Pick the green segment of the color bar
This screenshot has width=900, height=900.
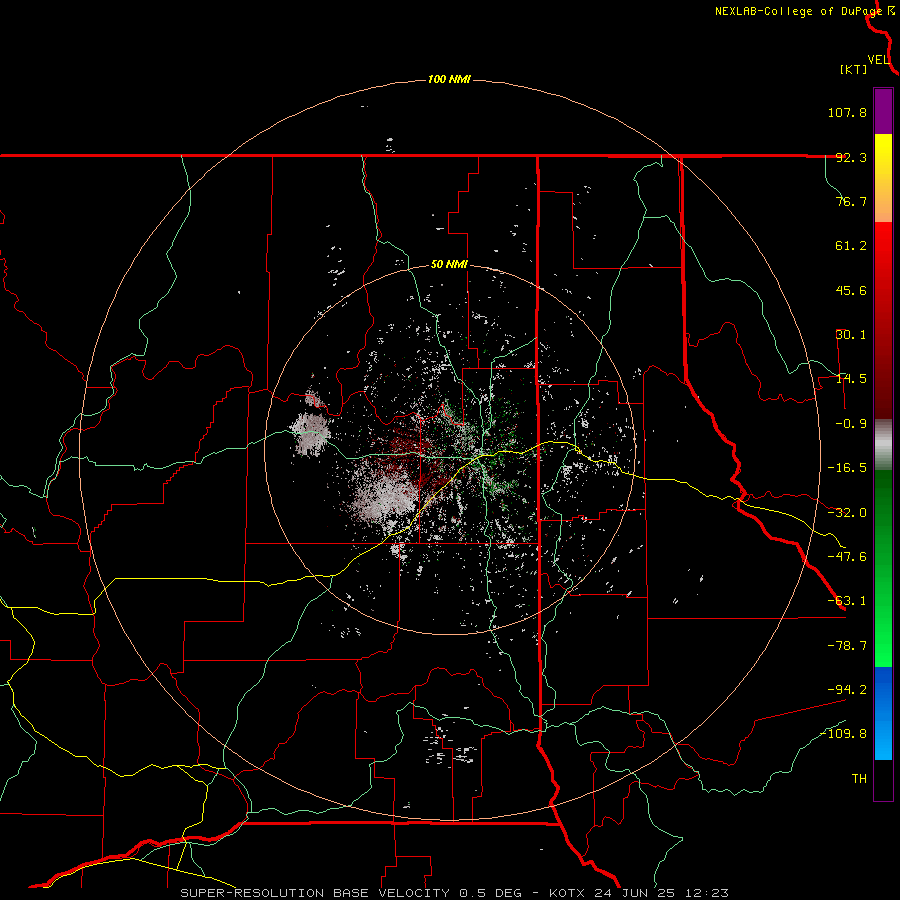[883, 568]
